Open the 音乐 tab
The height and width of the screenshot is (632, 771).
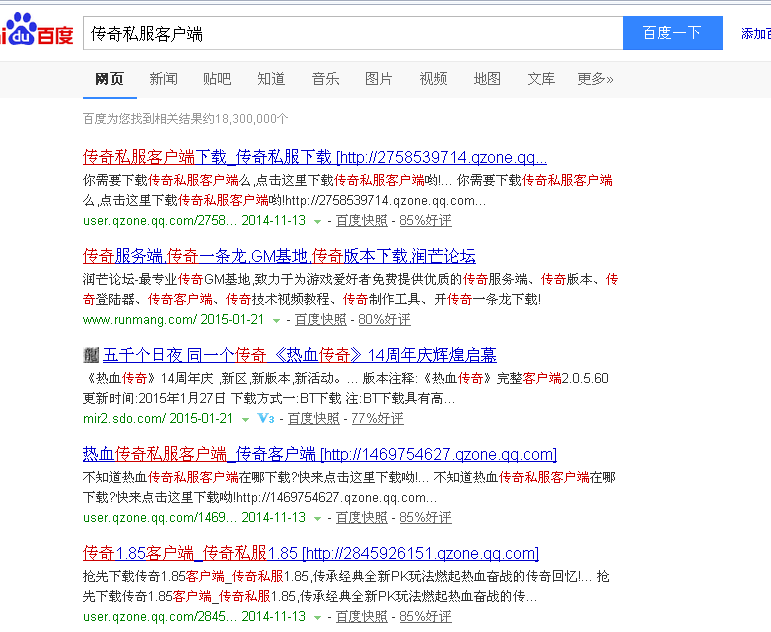tap(325, 79)
